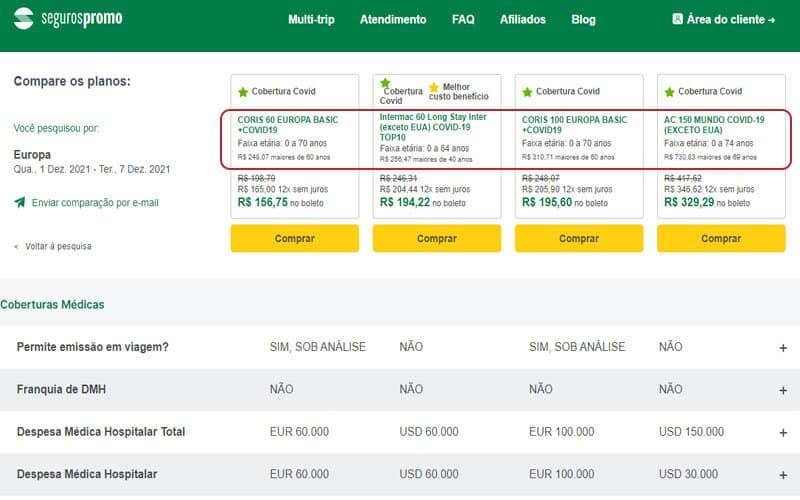Click Enviar comparação por e-mail link
The image size is (800, 500).
(x=95, y=203)
